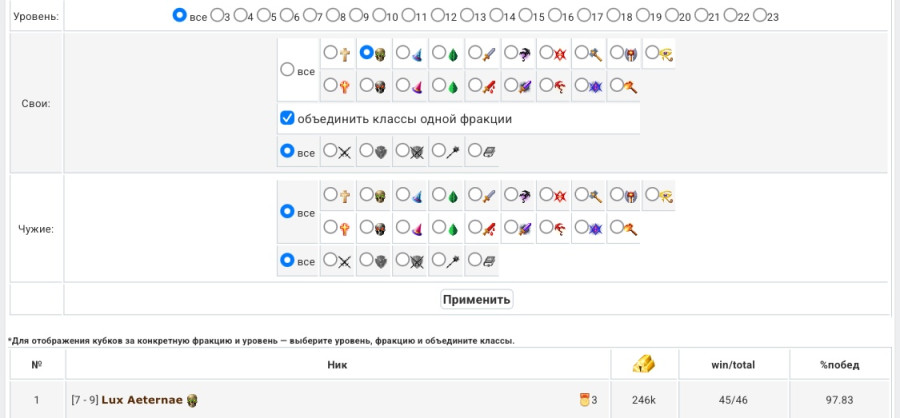Click the Применить button

(x=476, y=299)
